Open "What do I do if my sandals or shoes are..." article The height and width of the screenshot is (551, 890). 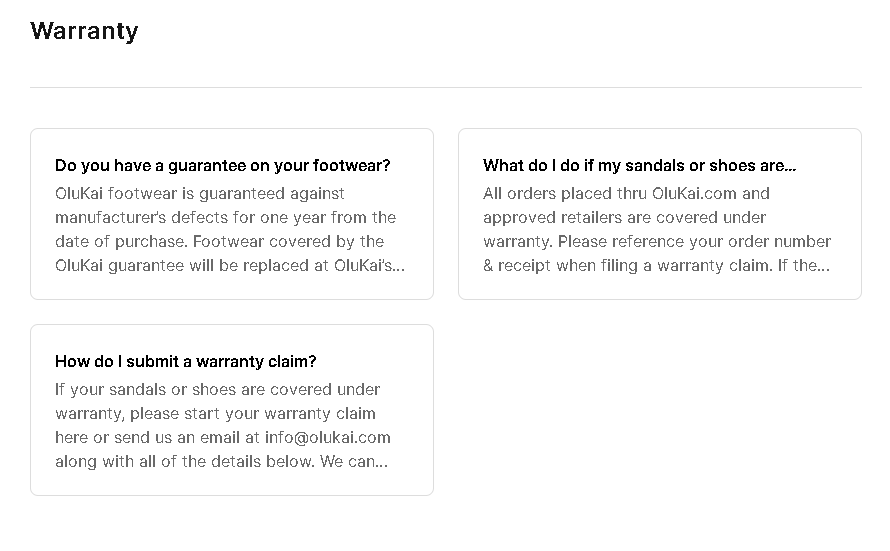(639, 165)
